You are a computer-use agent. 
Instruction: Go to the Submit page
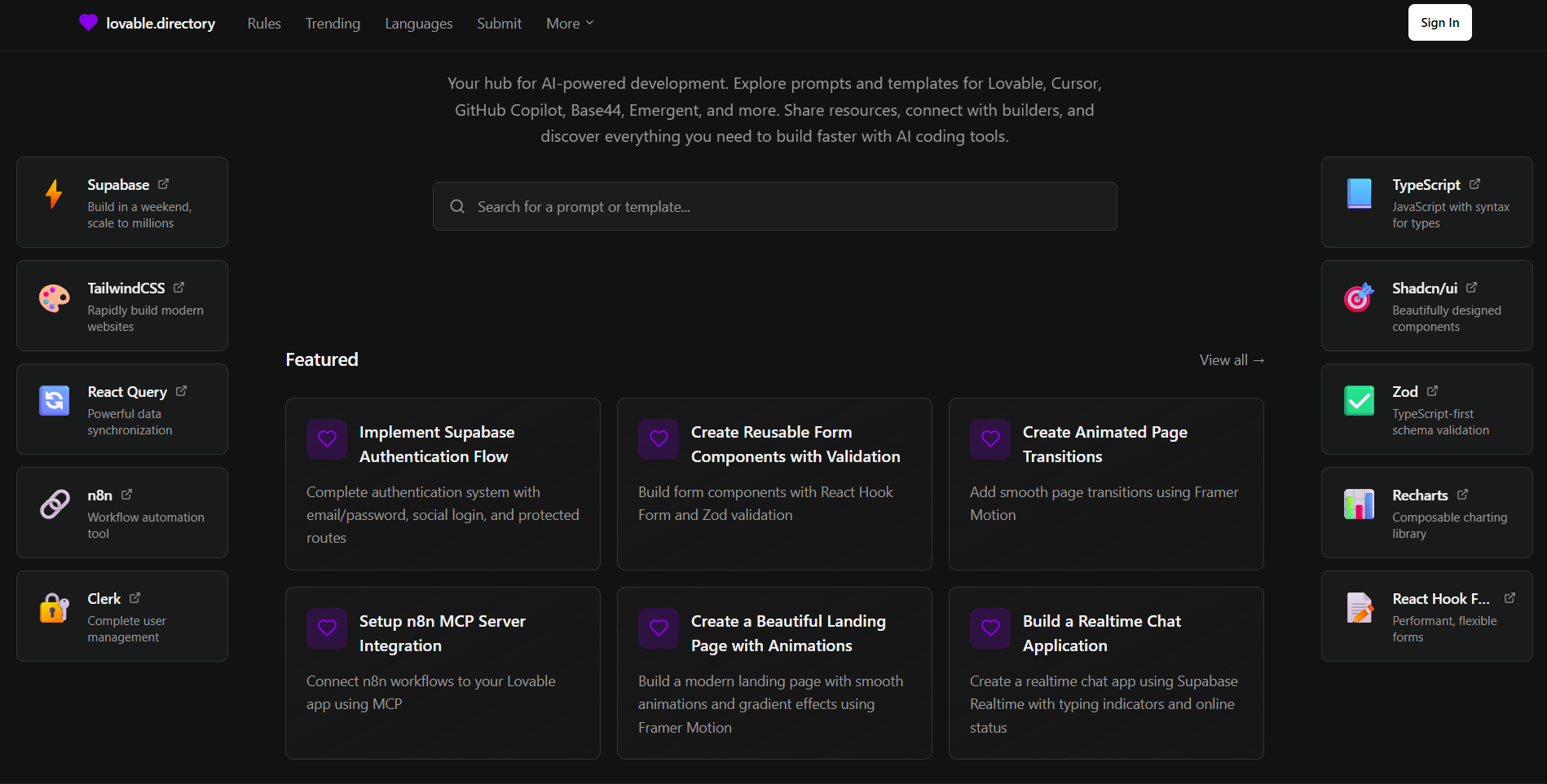pos(499,24)
